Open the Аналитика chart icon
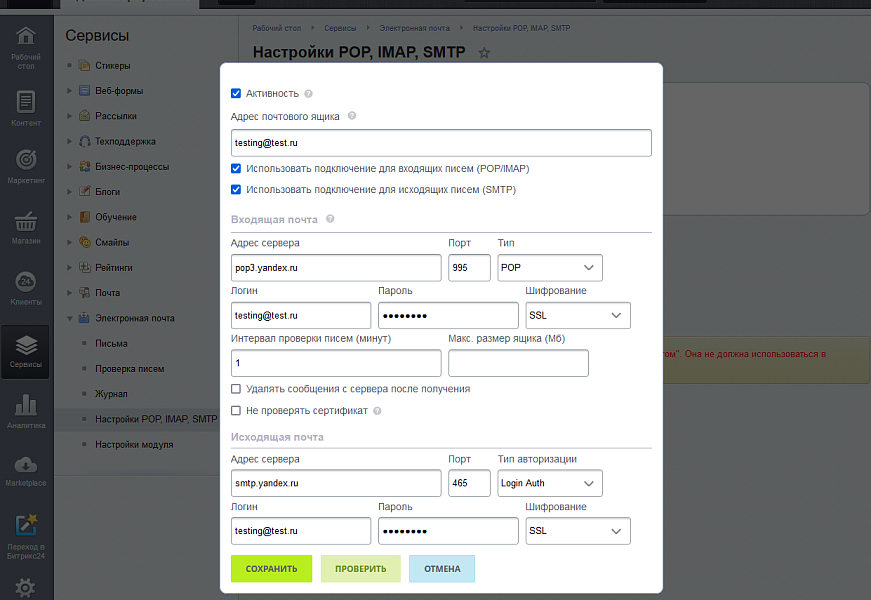Image resolution: width=871 pixels, height=600 pixels. pos(26,410)
